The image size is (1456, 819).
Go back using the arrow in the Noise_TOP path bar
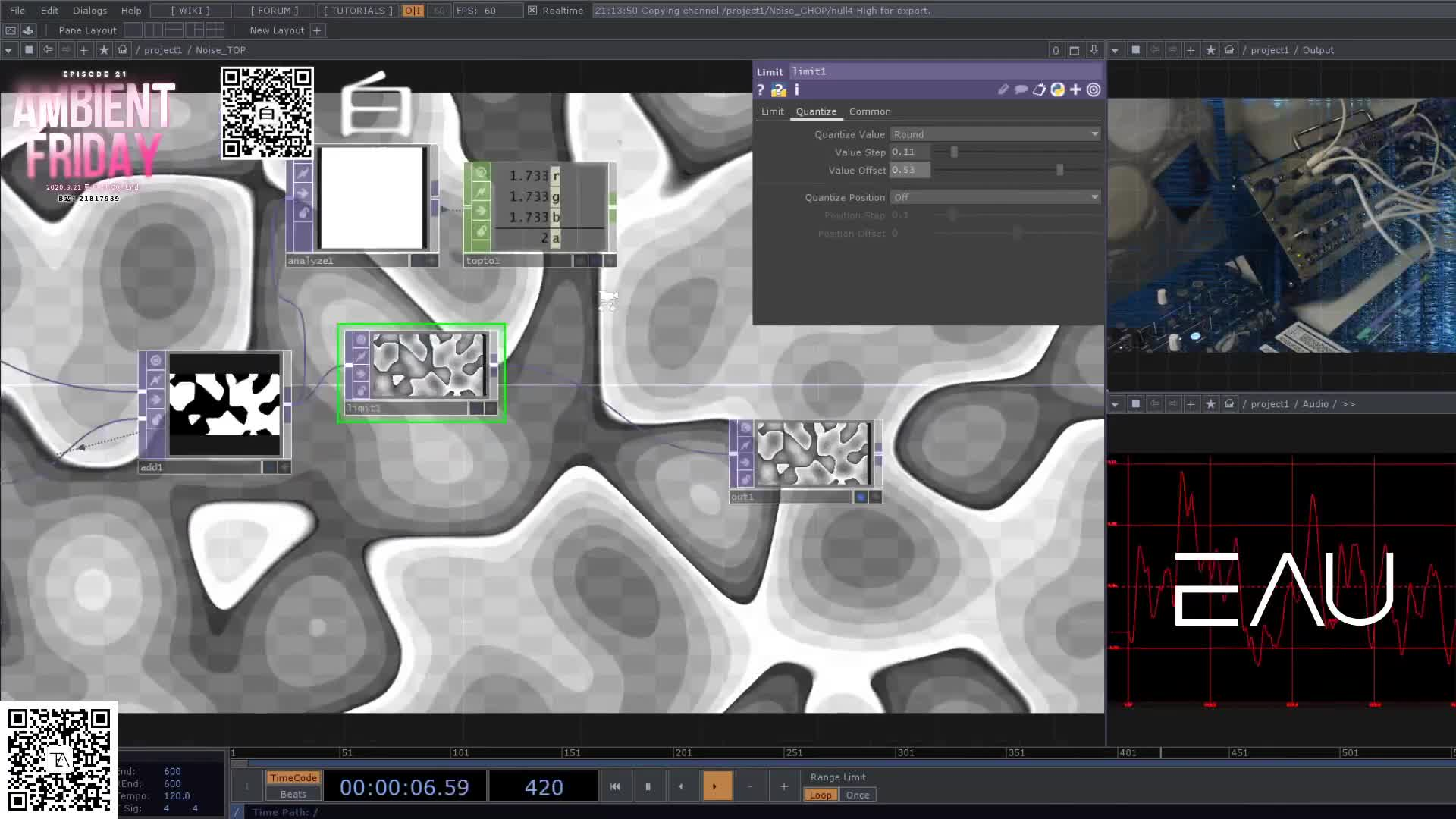click(x=48, y=50)
